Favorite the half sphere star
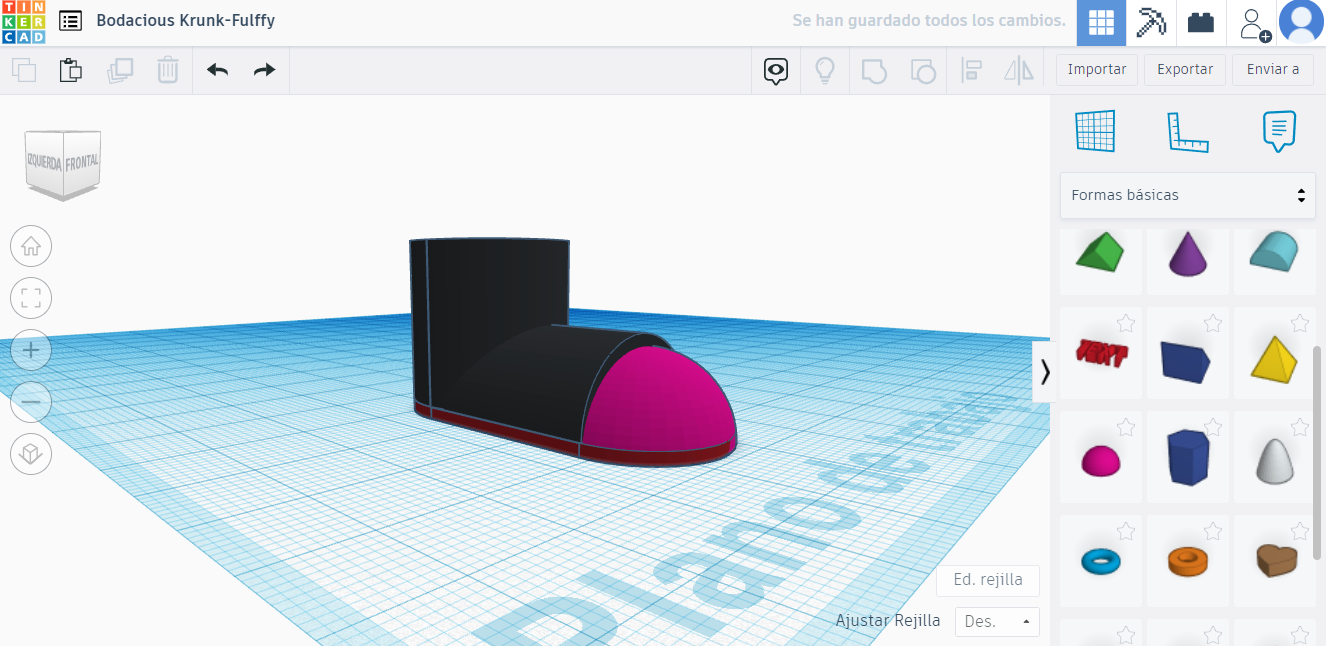The height and width of the screenshot is (646, 1326). point(1126,427)
